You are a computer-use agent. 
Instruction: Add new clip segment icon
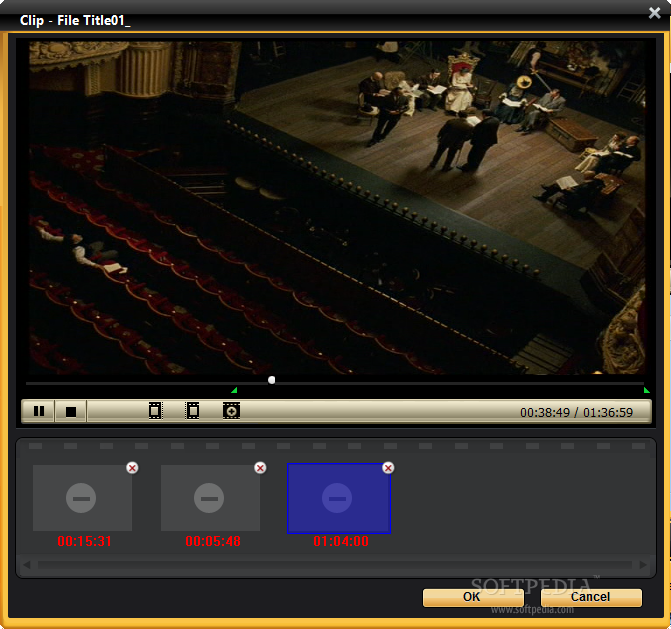tap(231, 411)
